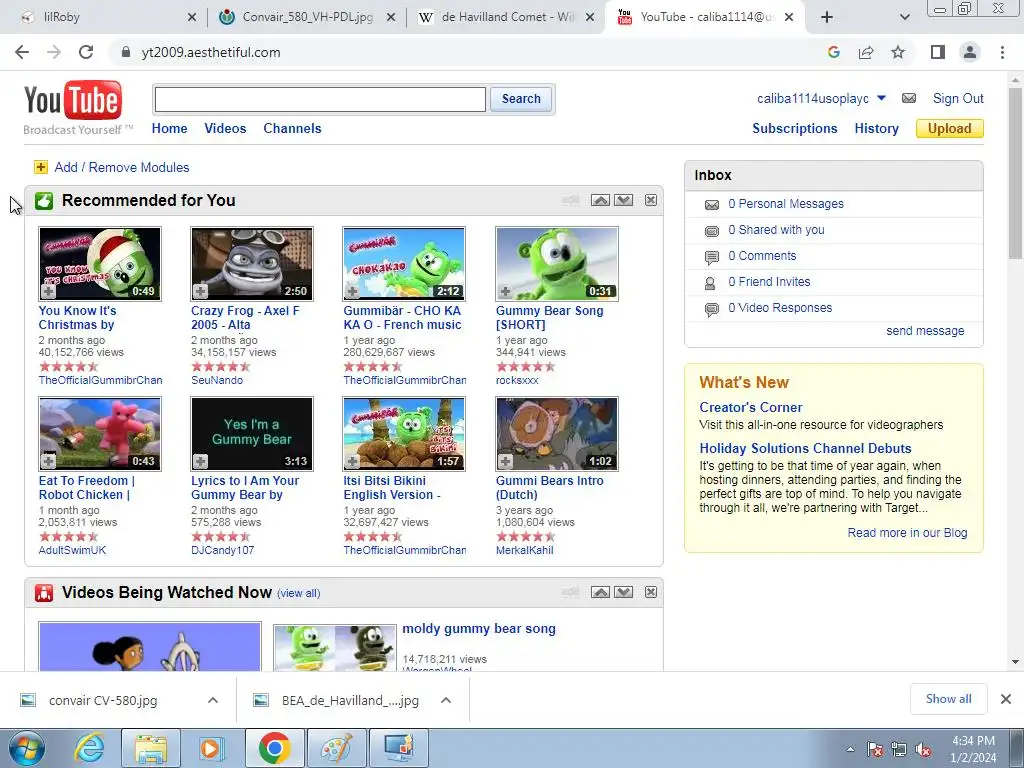
Task: Open Read more in our Blog
Action: click(907, 533)
